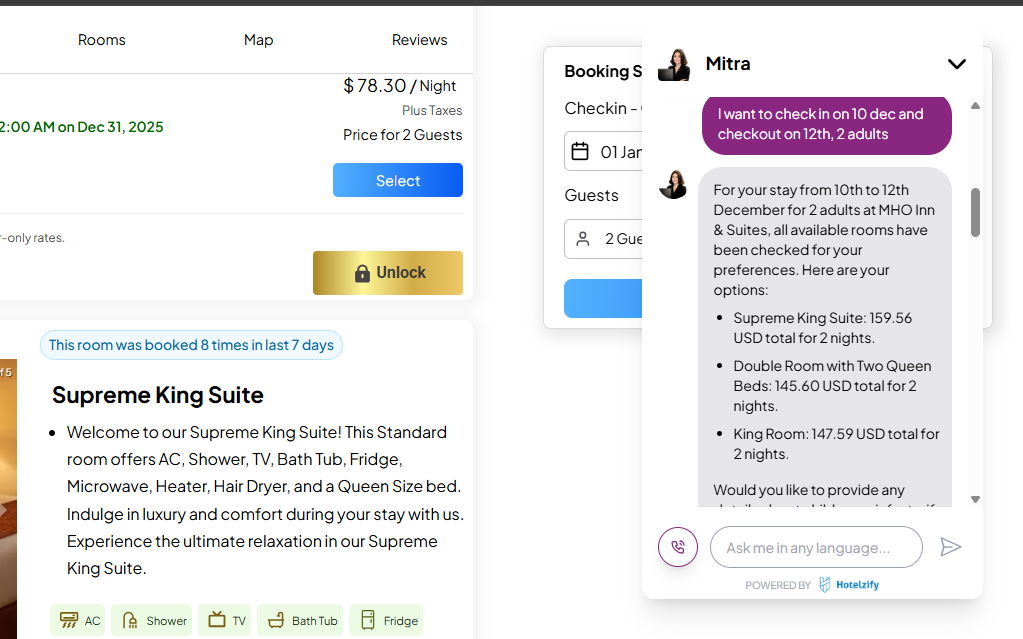
Task: Click the Shower amenity icon
Action: 129,621
